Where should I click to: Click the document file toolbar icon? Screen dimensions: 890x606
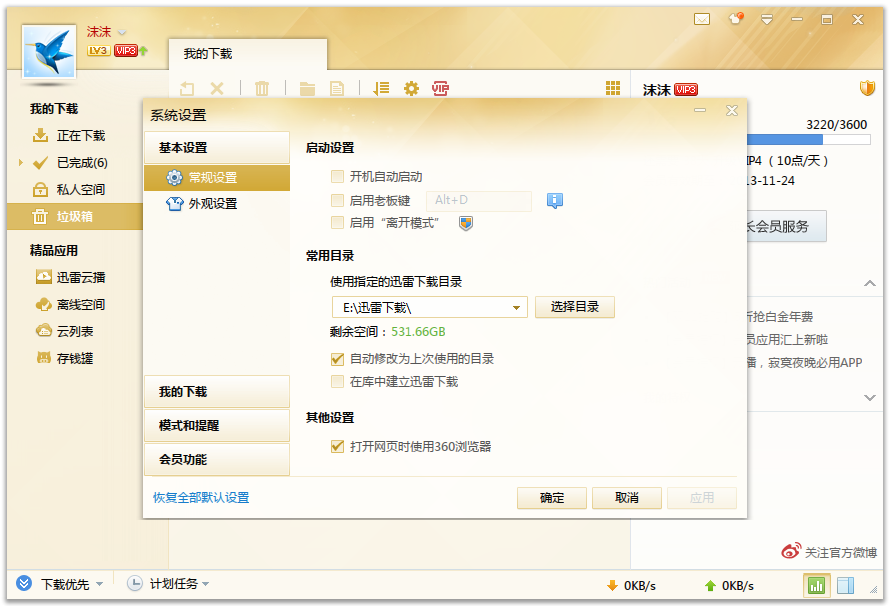[337, 89]
